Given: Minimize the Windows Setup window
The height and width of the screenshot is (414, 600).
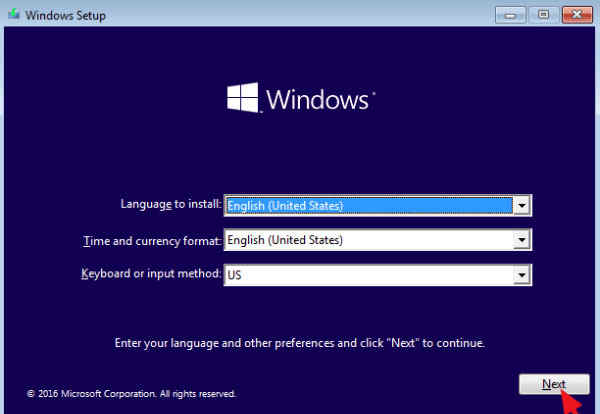Looking at the screenshot, I should (x=510, y=15).
